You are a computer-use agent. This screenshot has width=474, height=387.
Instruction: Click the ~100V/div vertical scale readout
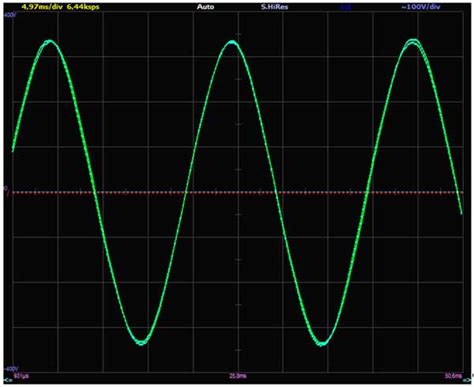(421, 7)
